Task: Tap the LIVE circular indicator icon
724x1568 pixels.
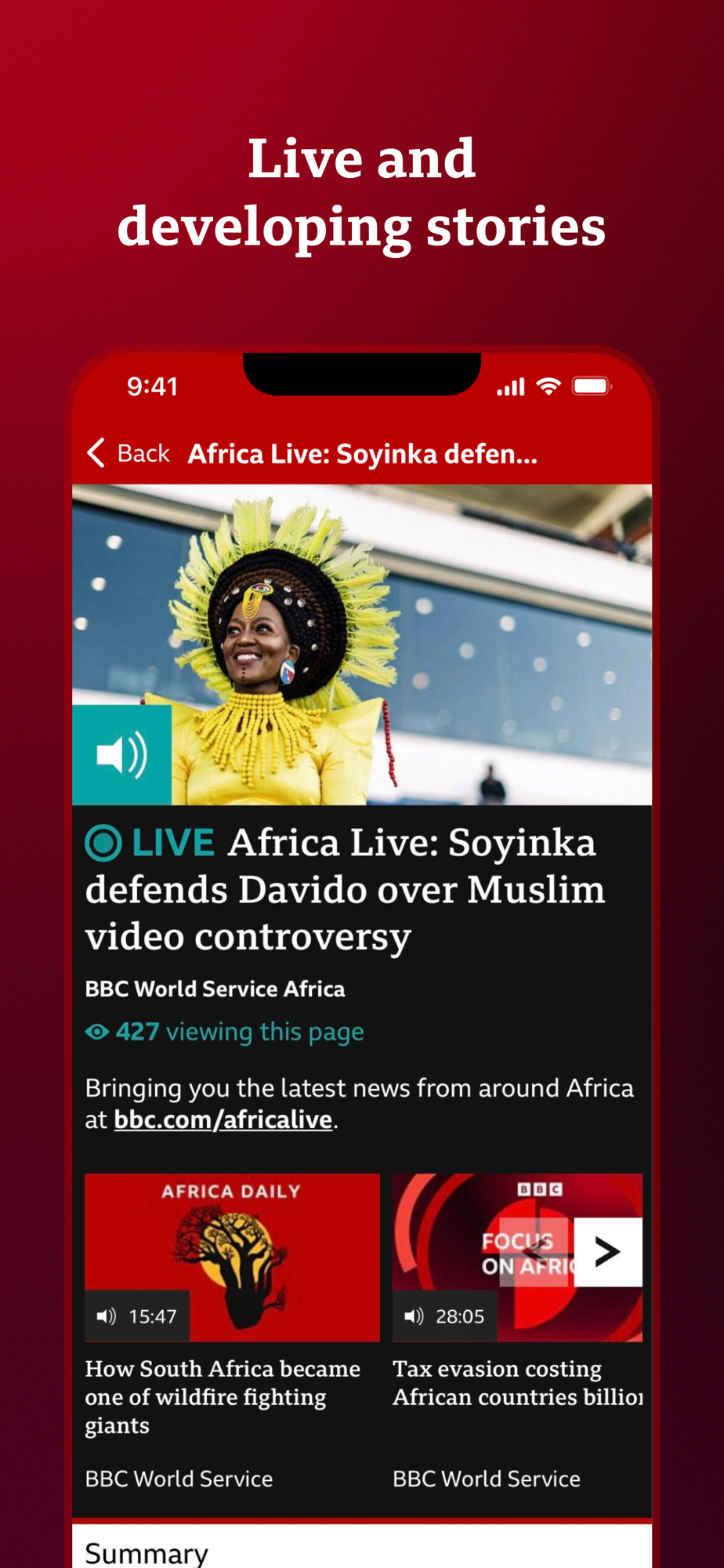Action: 103,844
